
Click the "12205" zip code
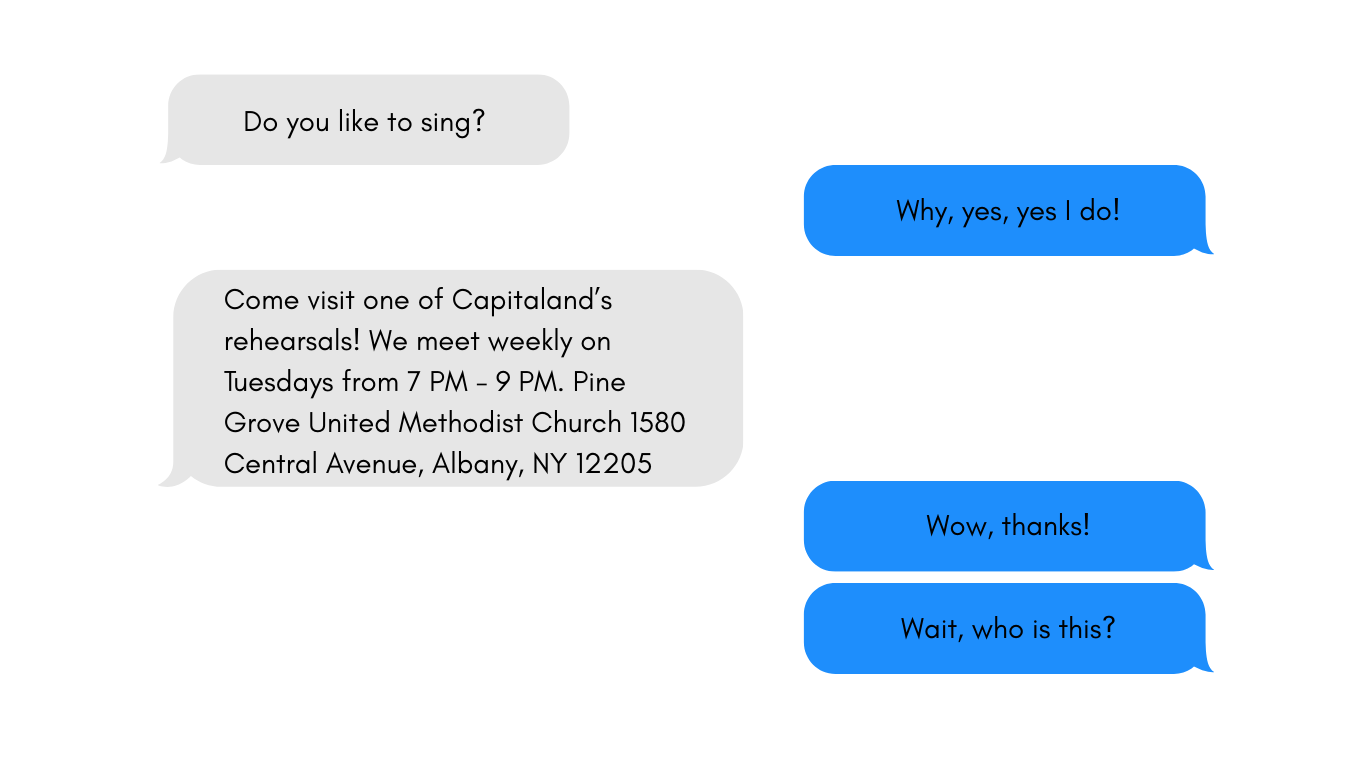613,464
